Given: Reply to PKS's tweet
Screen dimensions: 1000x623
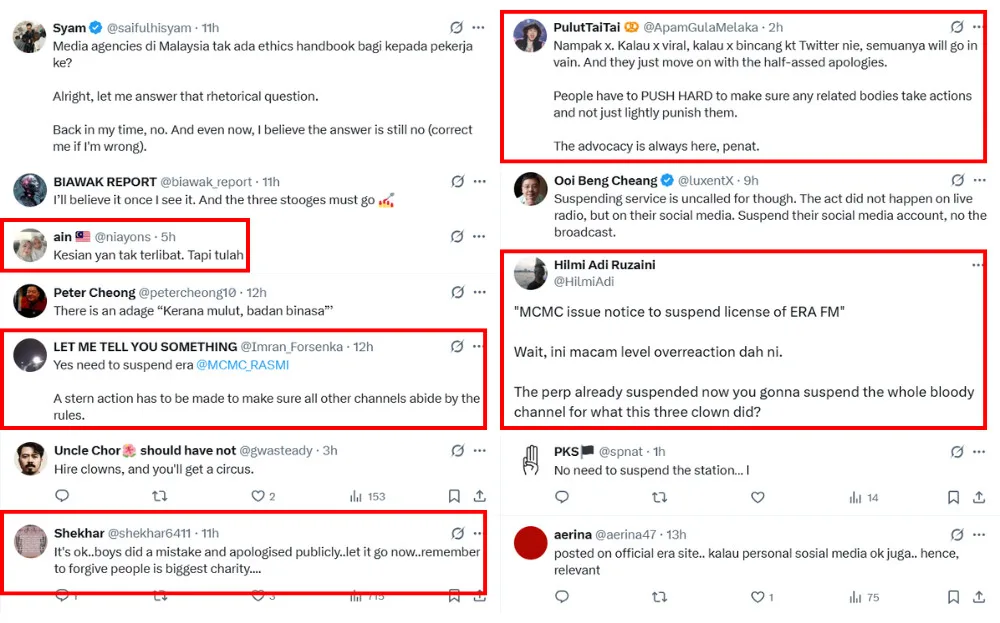Looking at the screenshot, I should pyautogui.click(x=562, y=497).
